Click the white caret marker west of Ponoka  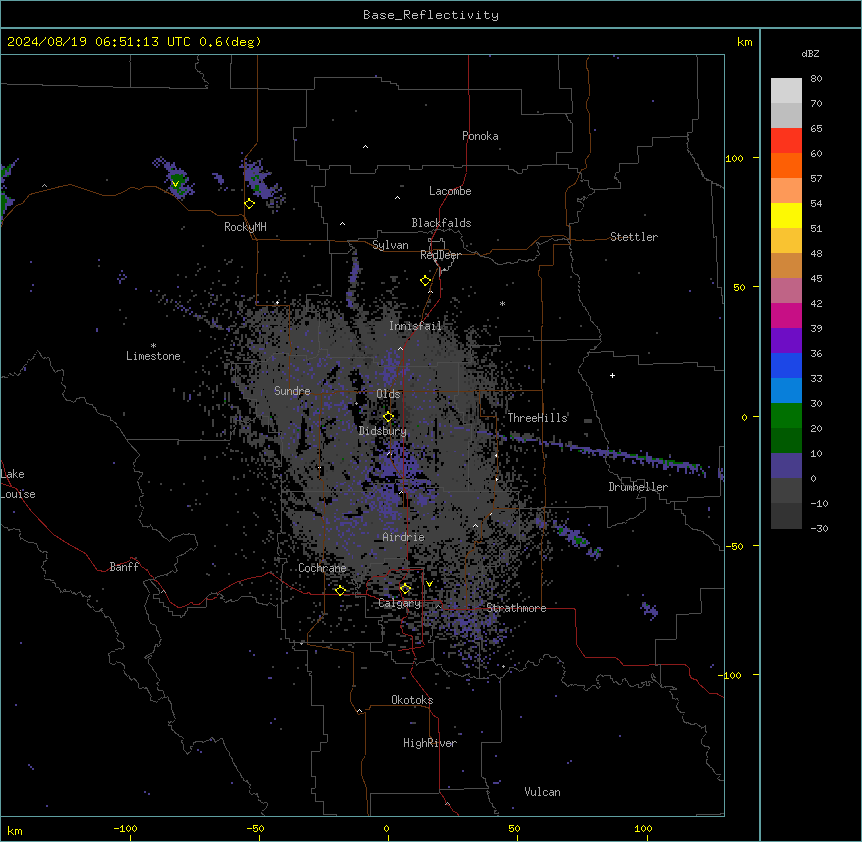tap(365, 147)
